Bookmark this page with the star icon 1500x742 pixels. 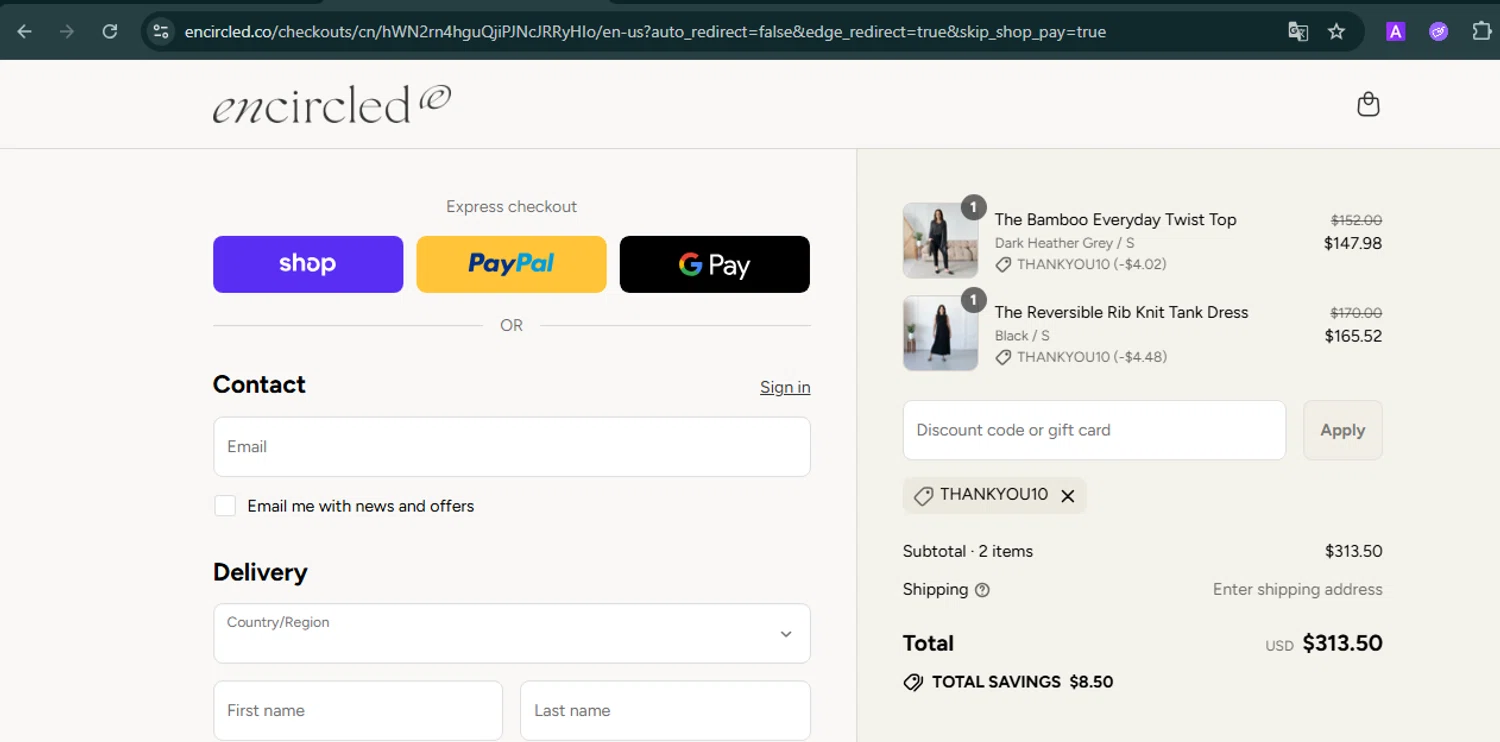(1336, 32)
